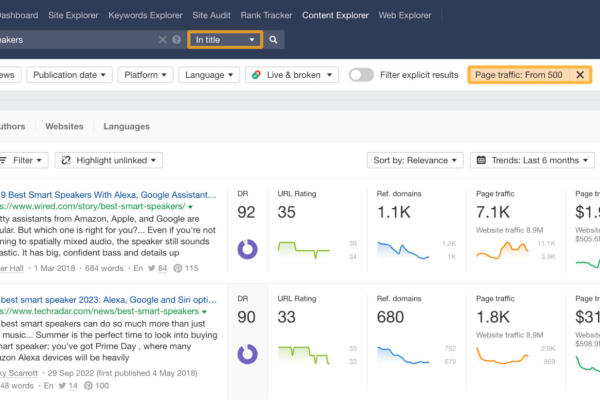Go to Rank Tracker

[266, 15]
